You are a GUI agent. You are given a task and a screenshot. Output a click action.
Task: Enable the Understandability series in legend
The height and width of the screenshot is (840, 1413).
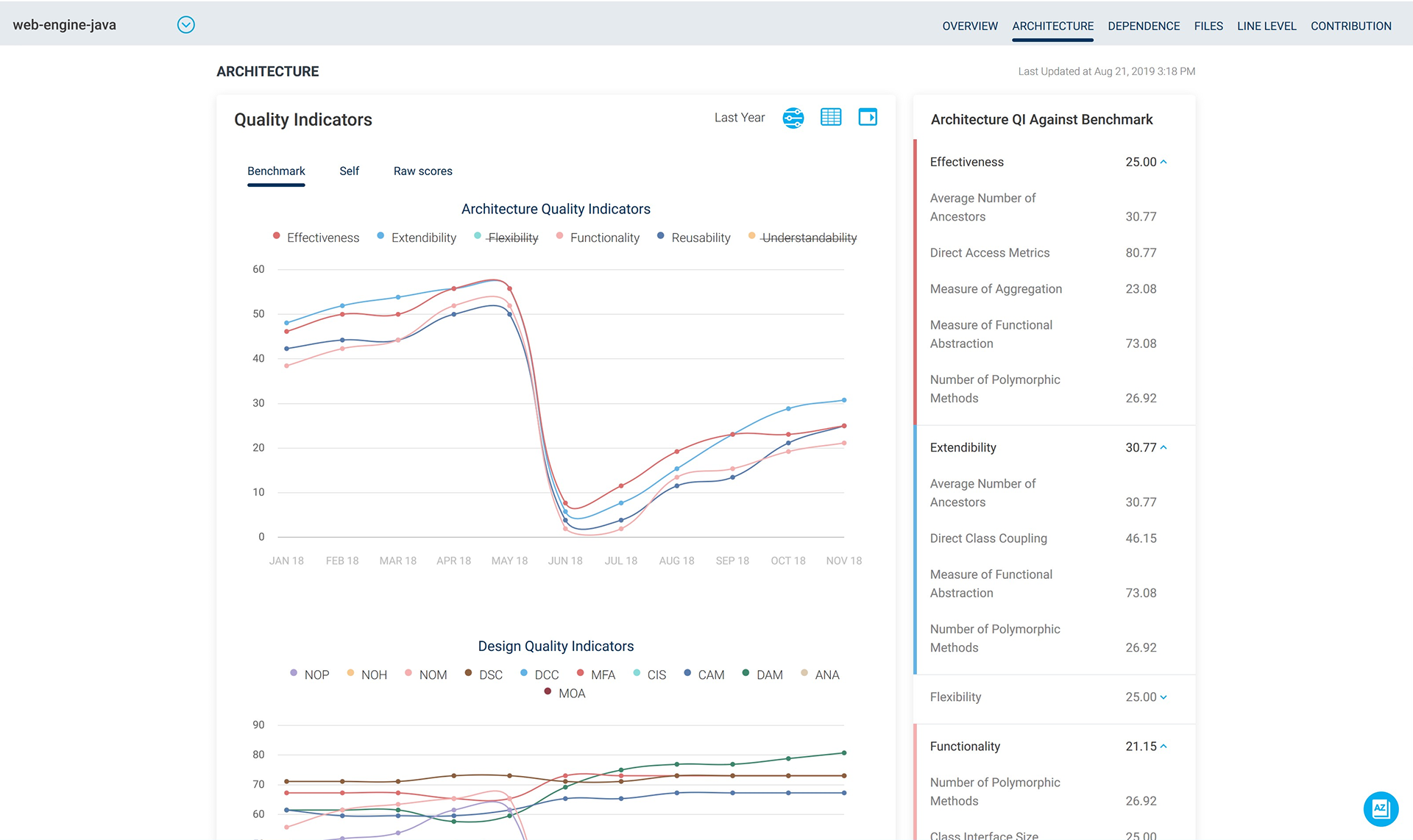click(x=802, y=238)
